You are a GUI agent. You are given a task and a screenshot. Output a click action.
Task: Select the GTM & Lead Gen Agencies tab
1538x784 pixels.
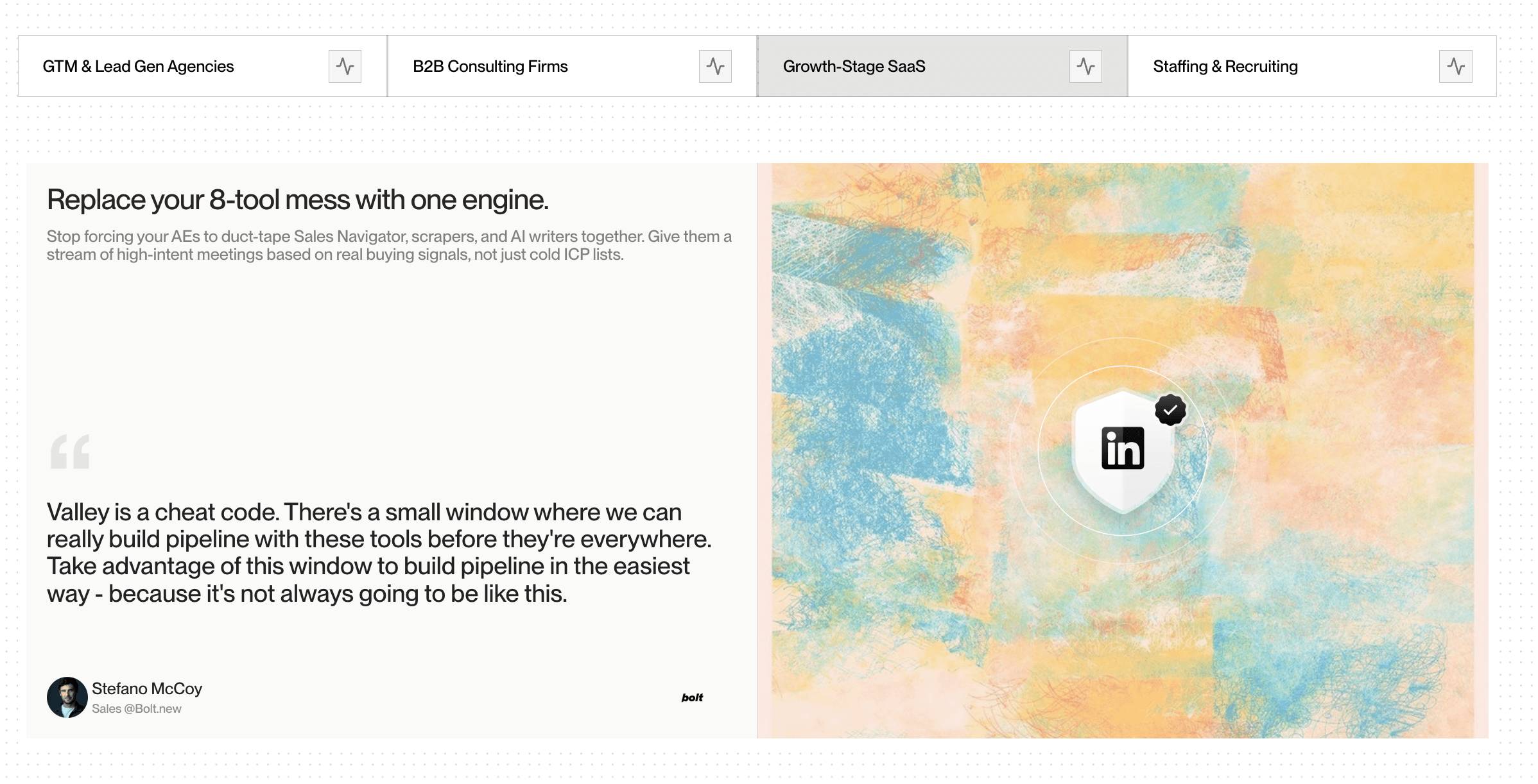click(x=138, y=66)
